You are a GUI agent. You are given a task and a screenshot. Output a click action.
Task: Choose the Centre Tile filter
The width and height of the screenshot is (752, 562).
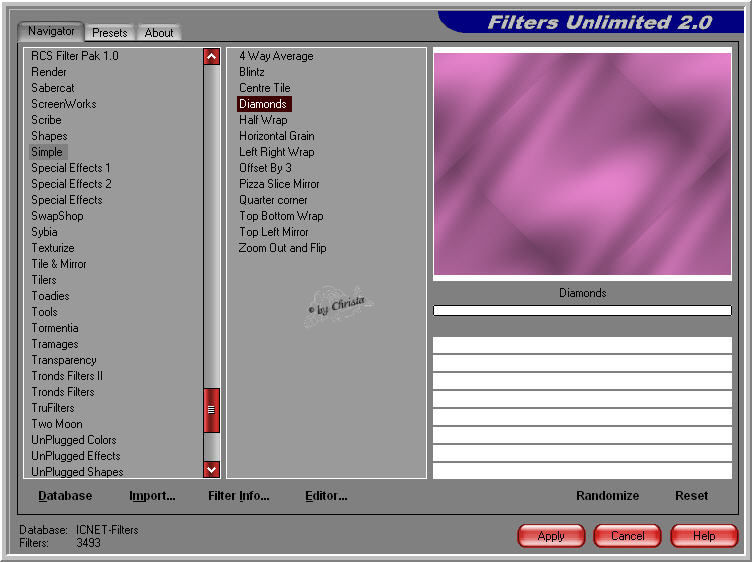pos(265,88)
